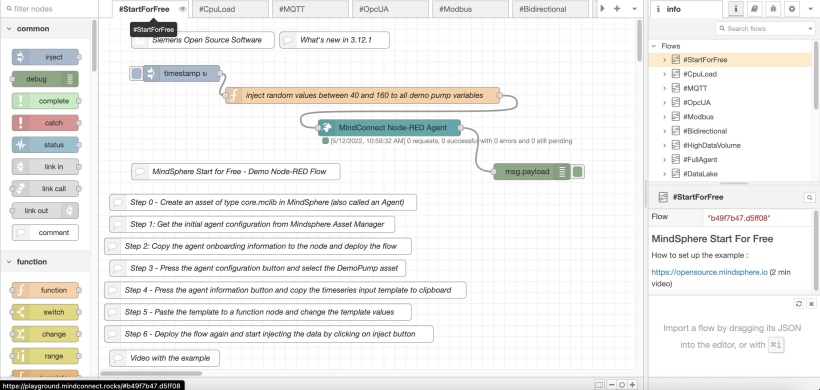
Task: Collapse the common palette category
Action: [x=9, y=29]
